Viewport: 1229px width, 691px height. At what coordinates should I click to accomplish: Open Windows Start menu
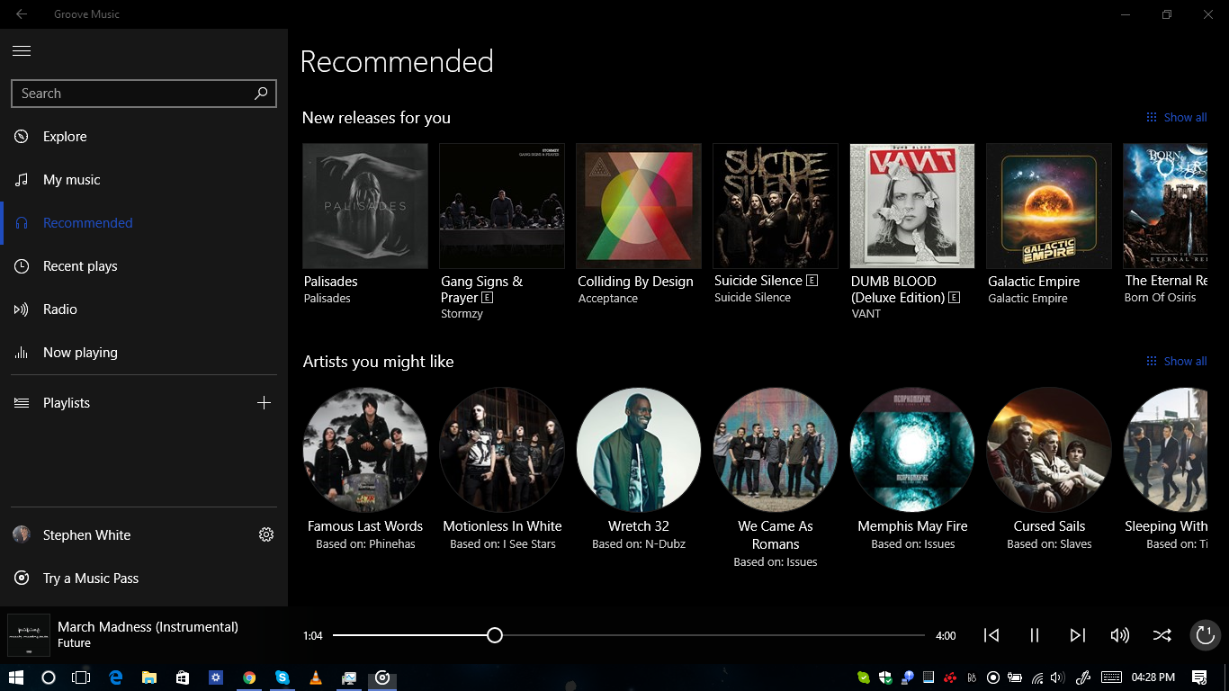click(16, 677)
